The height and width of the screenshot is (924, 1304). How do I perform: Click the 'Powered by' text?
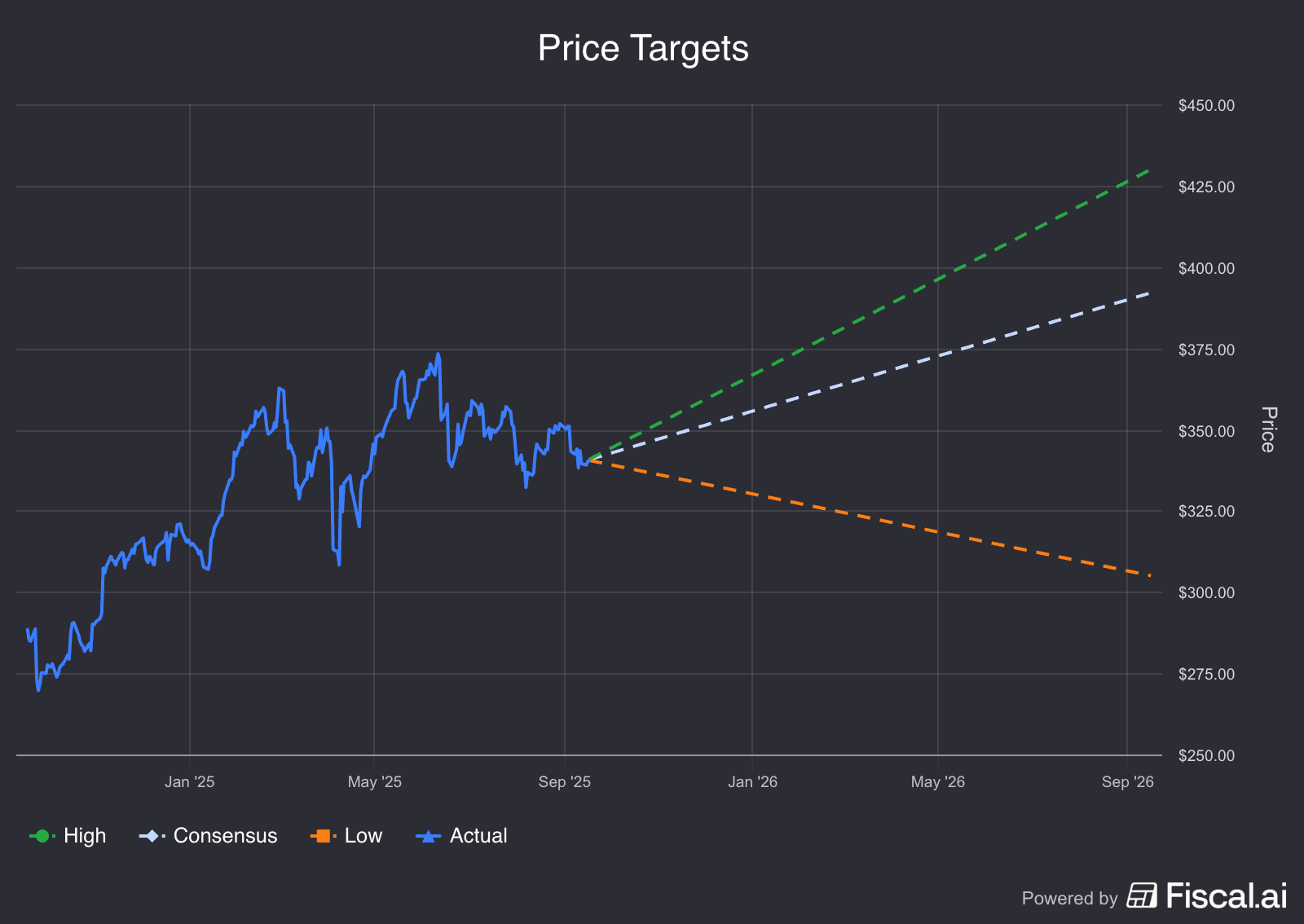tap(1069, 898)
